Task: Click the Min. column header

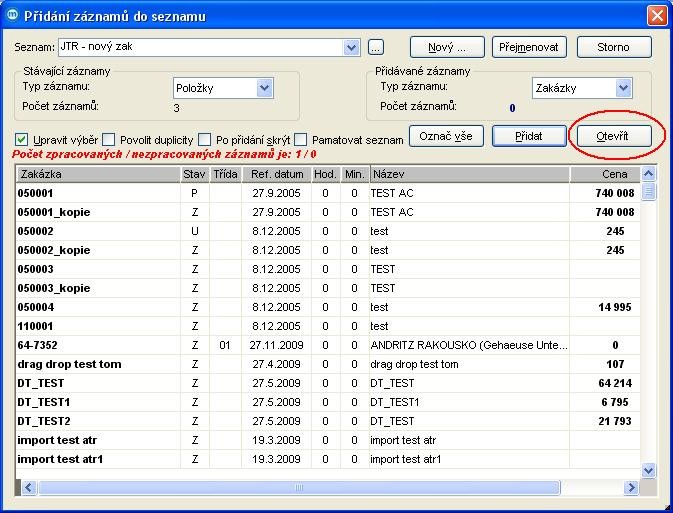Action: 355,174
